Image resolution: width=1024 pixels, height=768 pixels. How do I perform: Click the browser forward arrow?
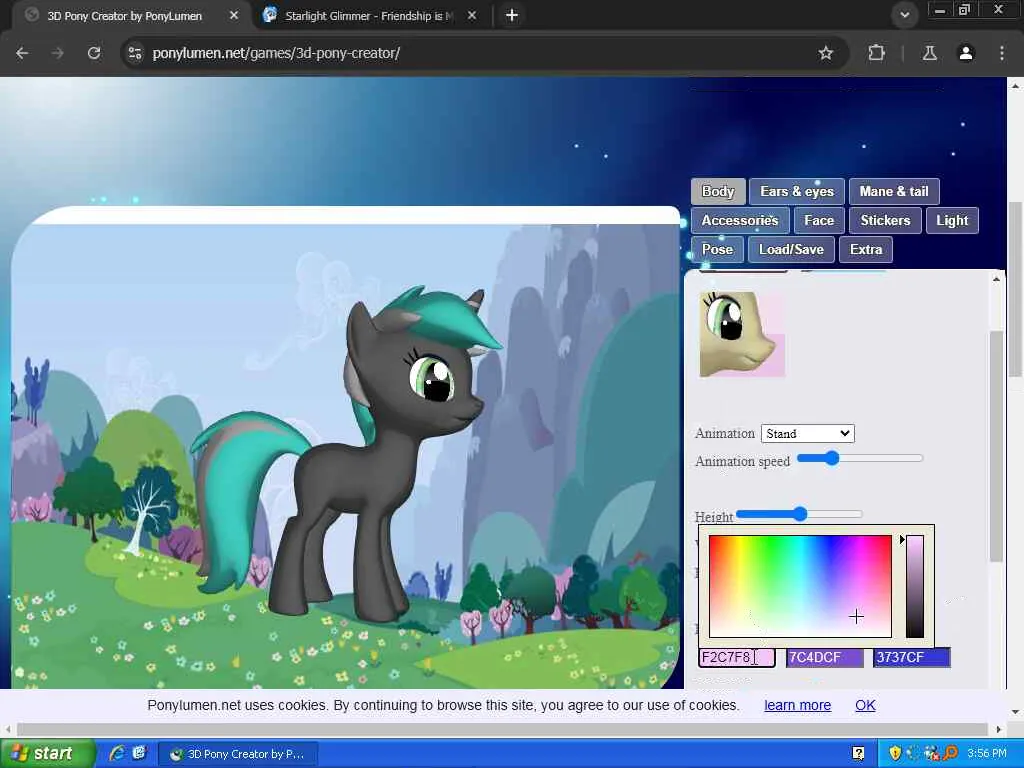point(58,53)
